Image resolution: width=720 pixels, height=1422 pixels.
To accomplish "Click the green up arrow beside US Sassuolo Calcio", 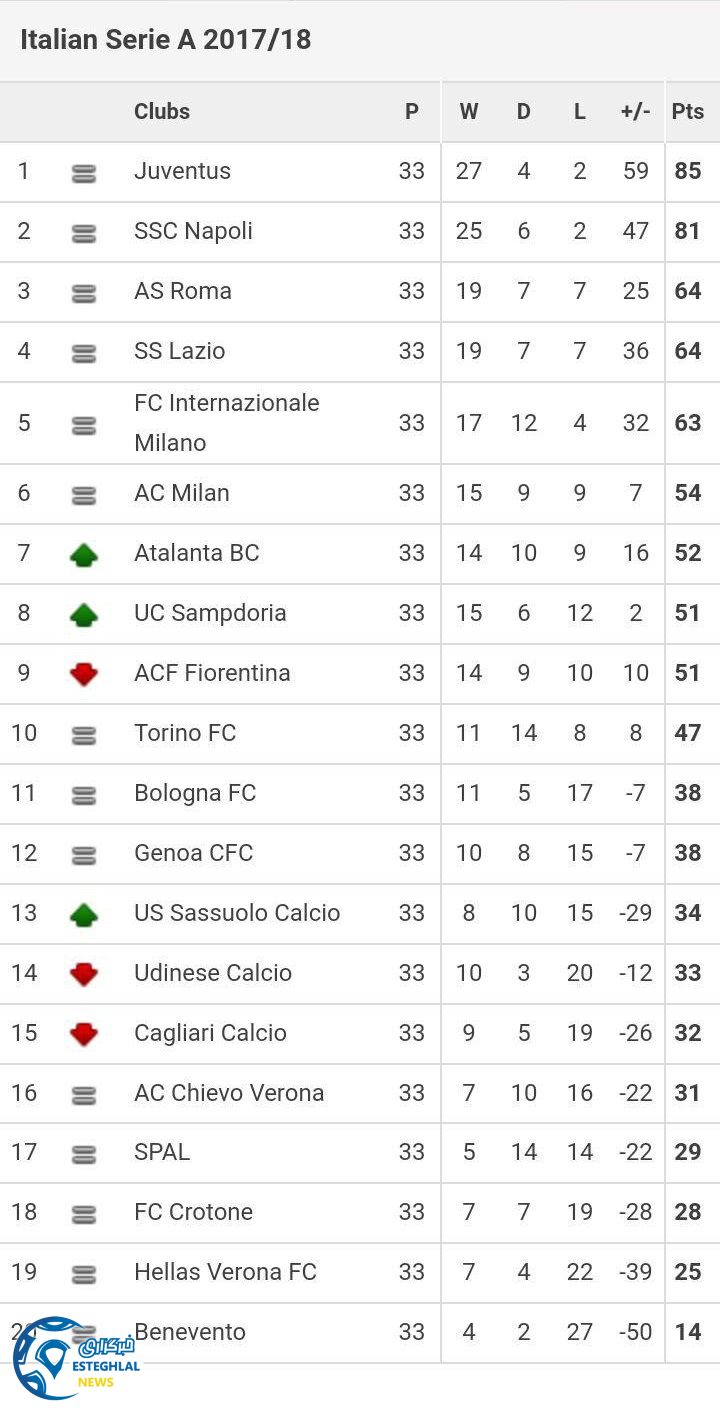I will [x=84, y=914].
